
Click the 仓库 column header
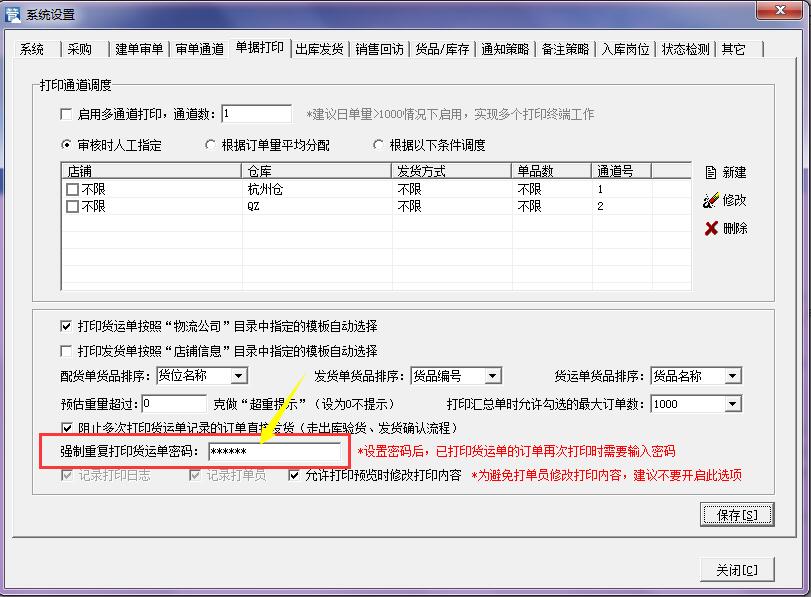pos(317,171)
